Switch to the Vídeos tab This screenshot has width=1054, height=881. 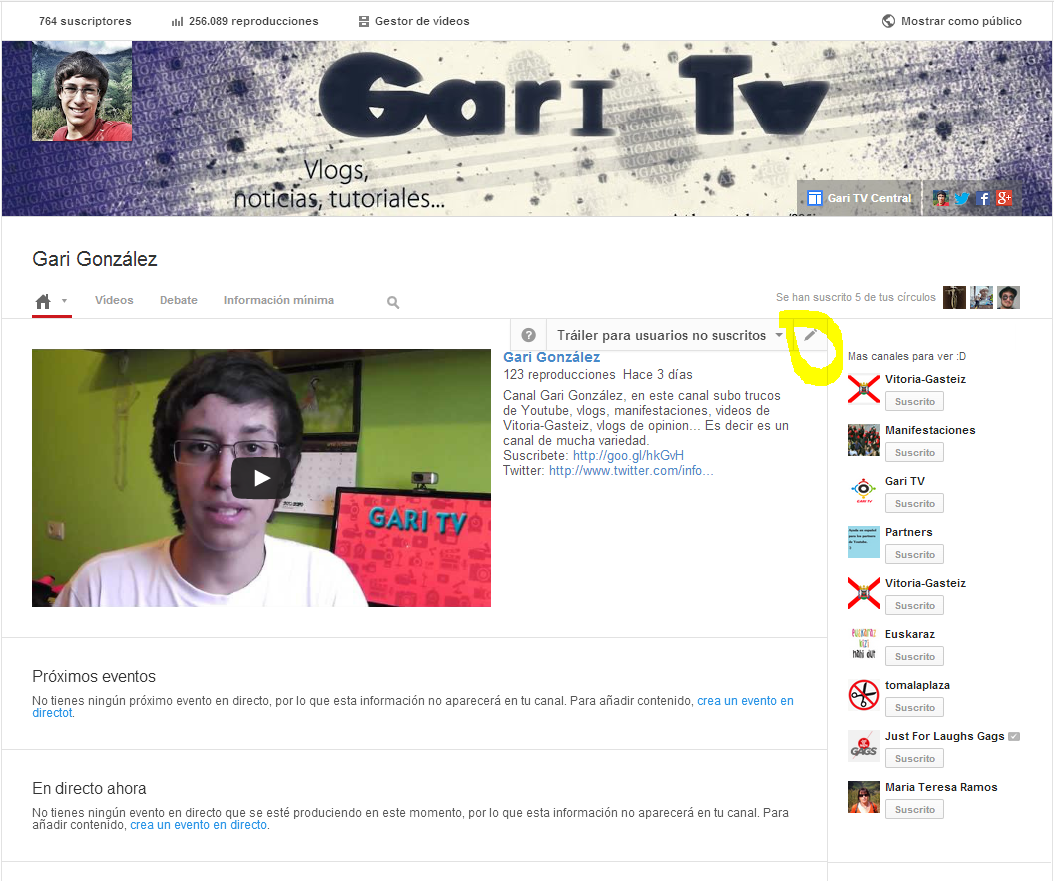click(x=114, y=300)
